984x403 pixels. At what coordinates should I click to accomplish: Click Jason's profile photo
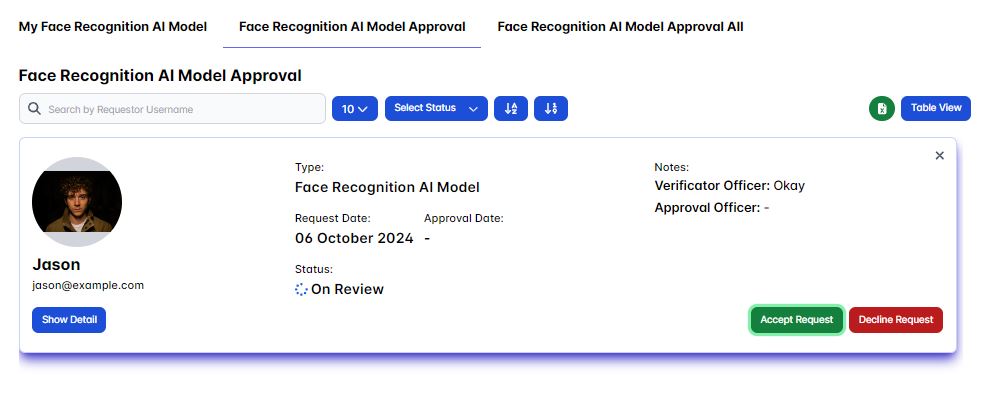click(x=77, y=201)
